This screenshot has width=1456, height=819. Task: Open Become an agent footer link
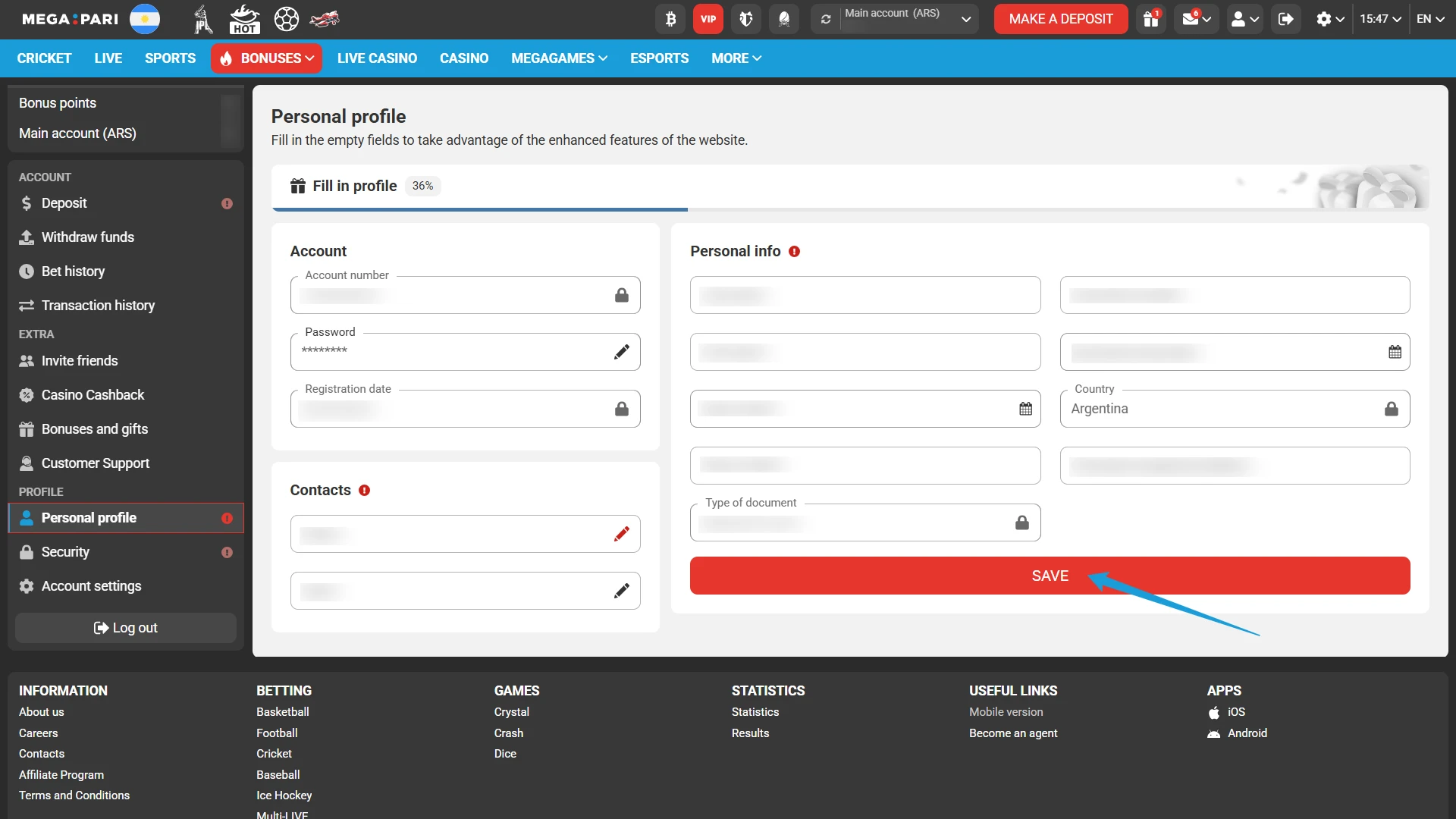pyautogui.click(x=1013, y=733)
